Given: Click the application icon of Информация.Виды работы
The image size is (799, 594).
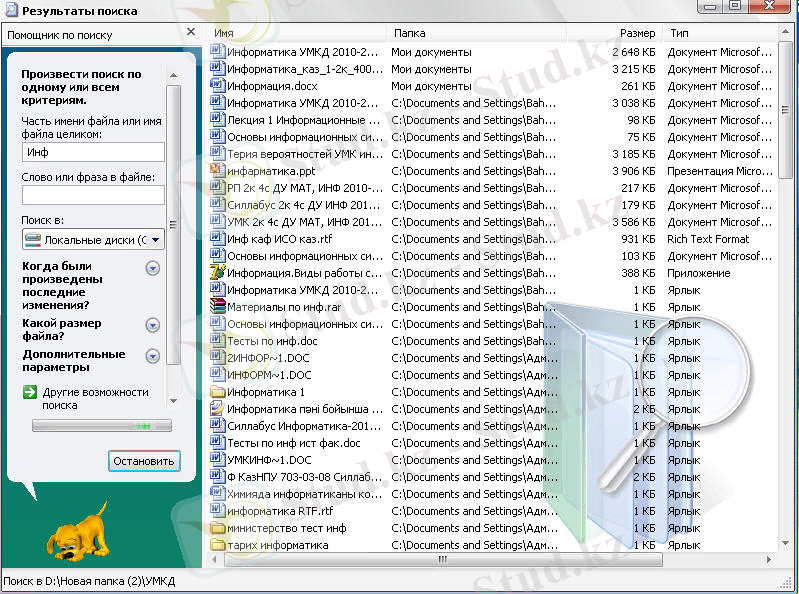Looking at the screenshot, I should click(217, 273).
